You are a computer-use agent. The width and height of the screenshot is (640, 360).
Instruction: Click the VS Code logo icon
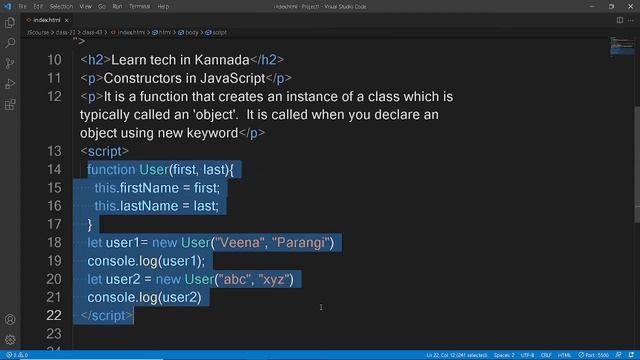(x=7, y=6)
